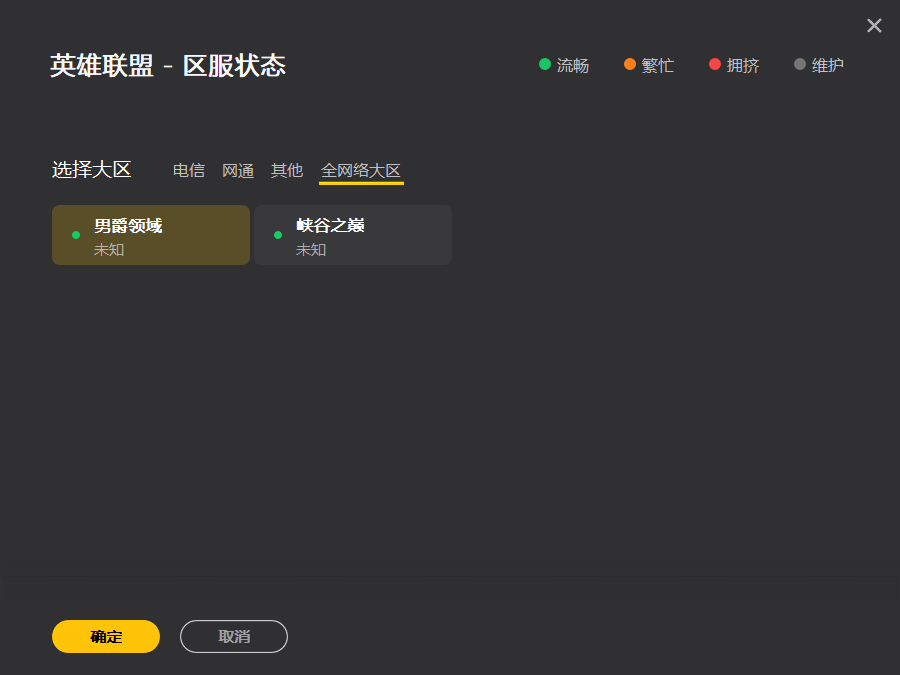
Task: Click the orange 繁忙 status dot in legend
Action: tap(630, 64)
